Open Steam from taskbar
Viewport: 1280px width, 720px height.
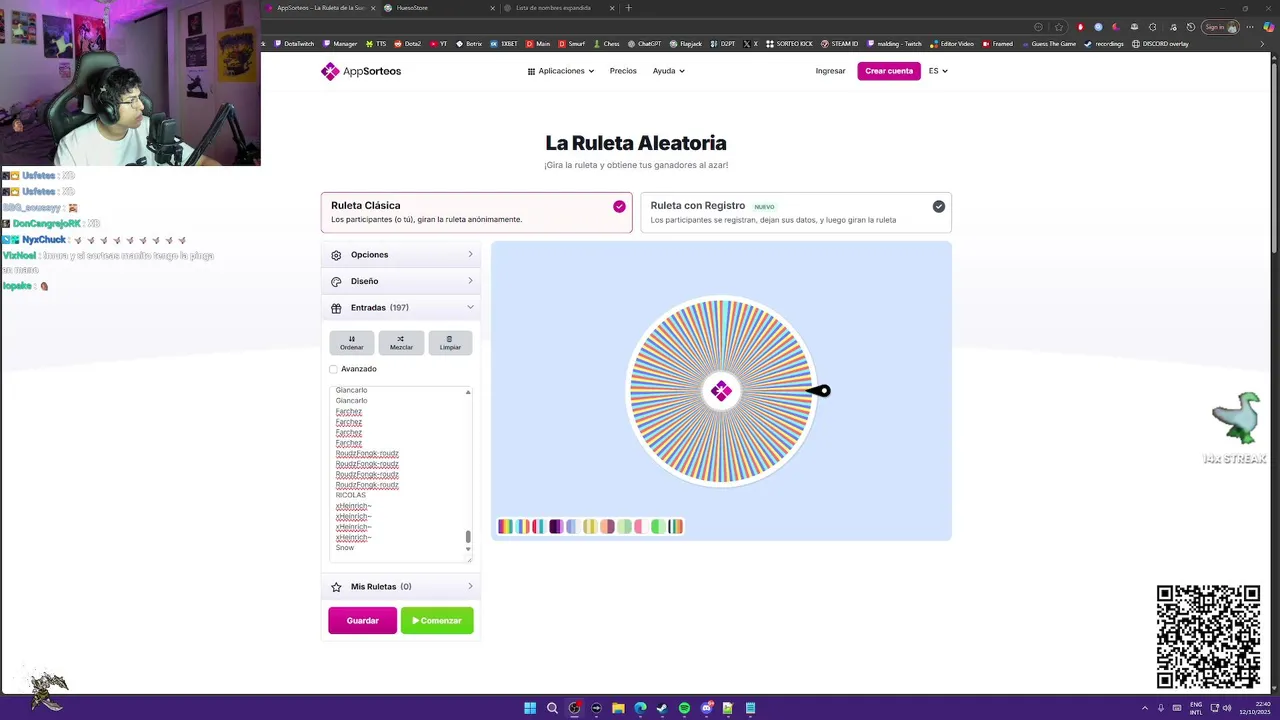coord(662,708)
